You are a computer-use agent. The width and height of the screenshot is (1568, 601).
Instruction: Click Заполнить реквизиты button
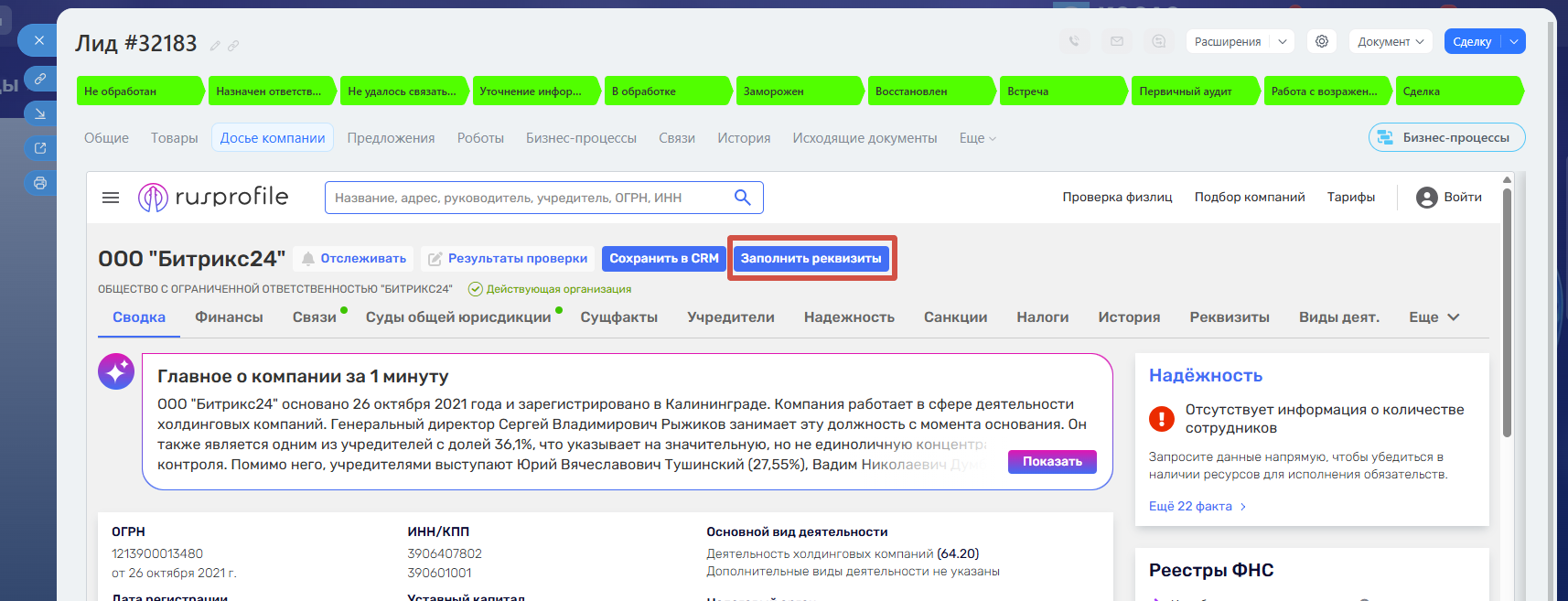pyautogui.click(x=811, y=259)
